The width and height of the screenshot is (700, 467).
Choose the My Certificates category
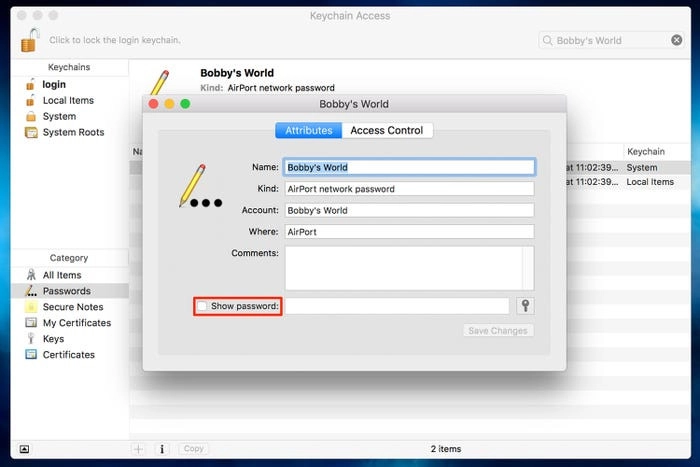click(76, 323)
